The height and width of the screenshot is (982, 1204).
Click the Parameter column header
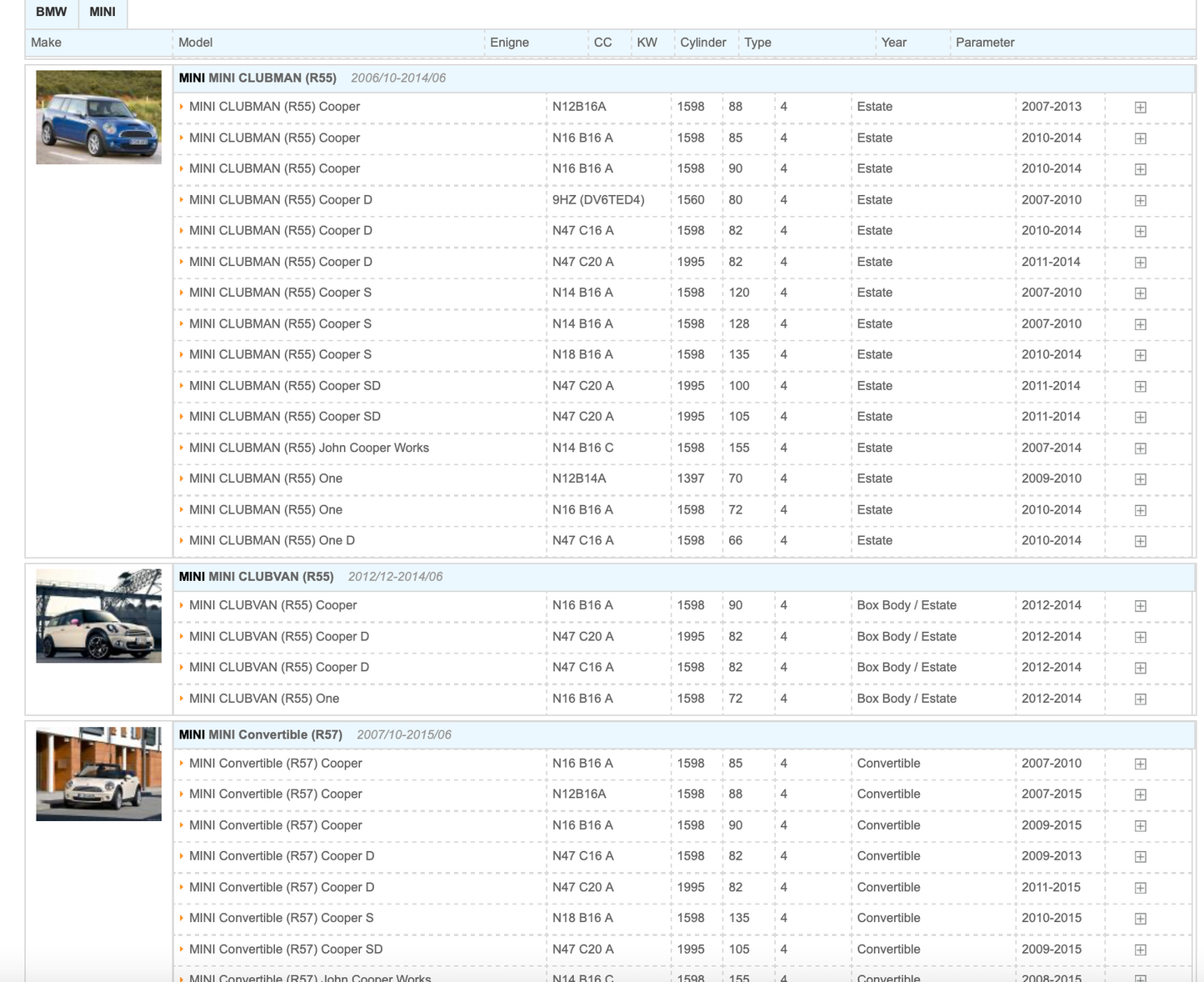(985, 43)
